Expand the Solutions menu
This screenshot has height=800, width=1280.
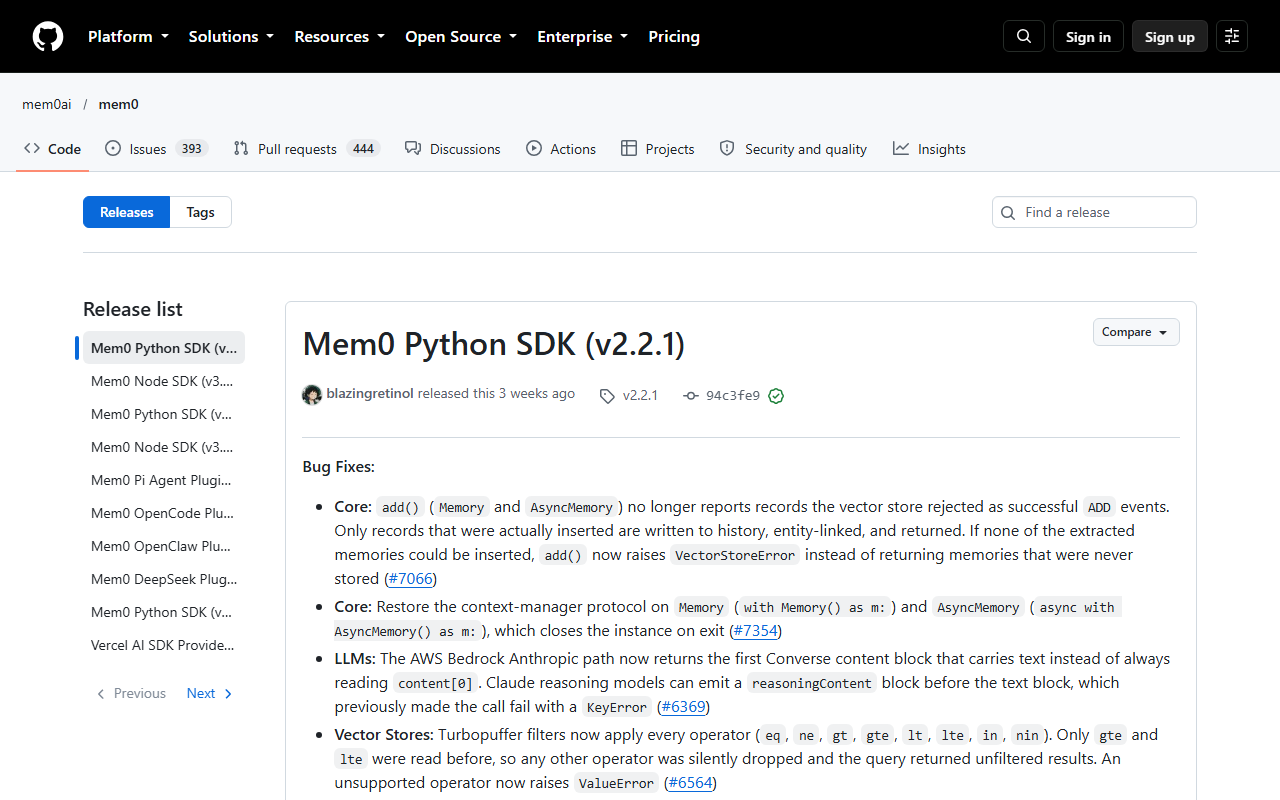[231, 36]
